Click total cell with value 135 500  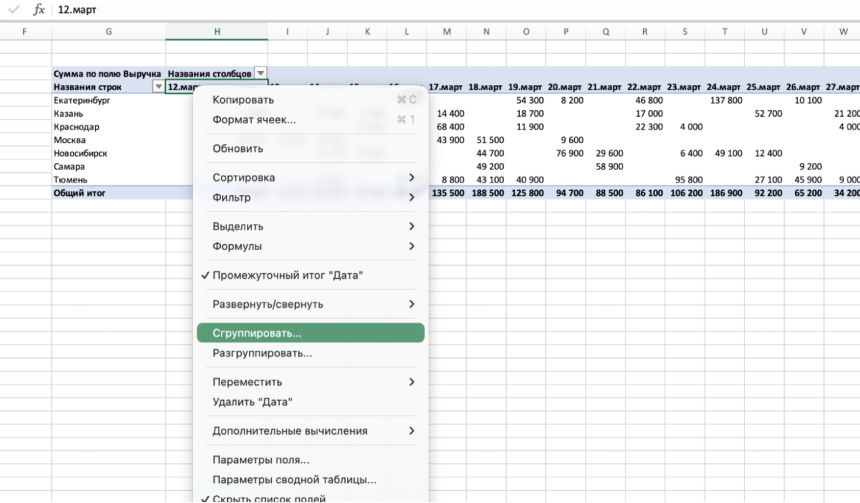[448, 193]
